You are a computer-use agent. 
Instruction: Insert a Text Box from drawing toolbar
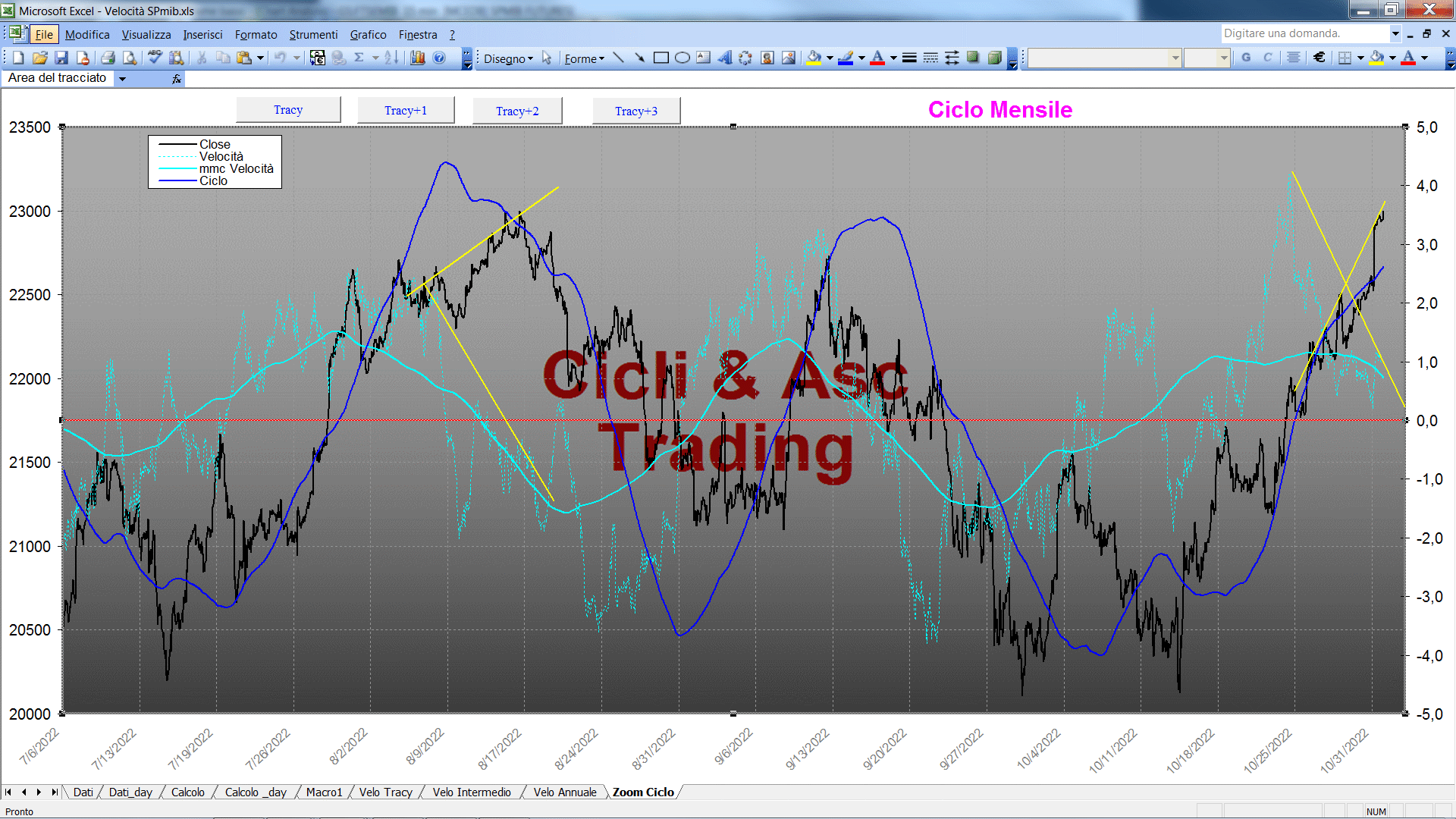pos(704,58)
